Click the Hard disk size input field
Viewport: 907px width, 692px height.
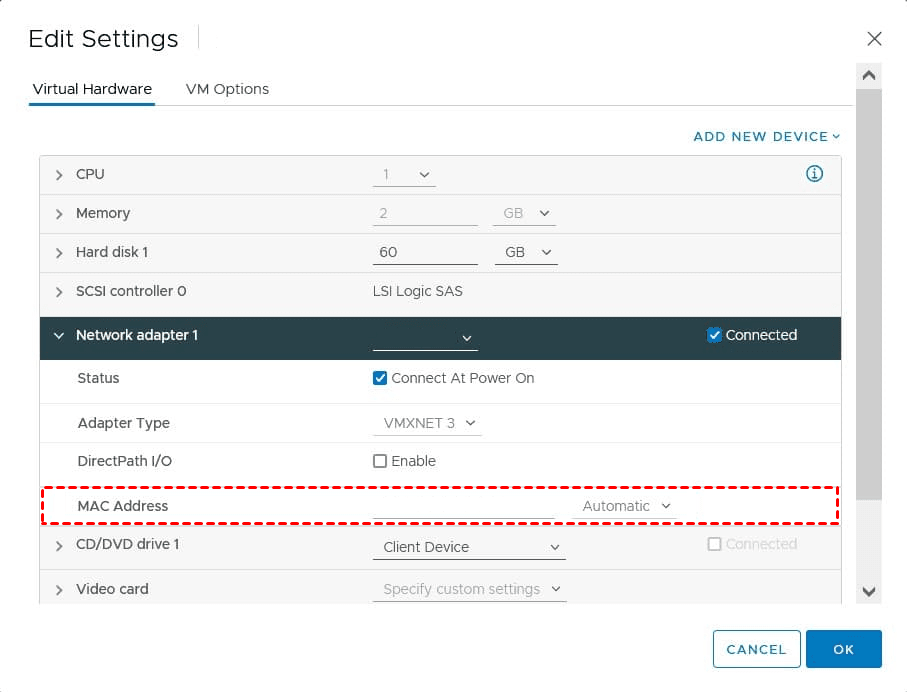[x=425, y=252]
